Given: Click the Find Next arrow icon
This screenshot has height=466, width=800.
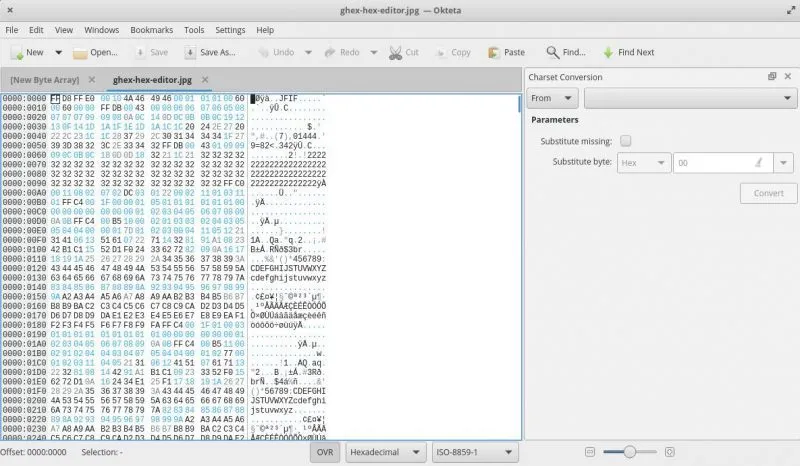Looking at the screenshot, I should tap(608, 52).
